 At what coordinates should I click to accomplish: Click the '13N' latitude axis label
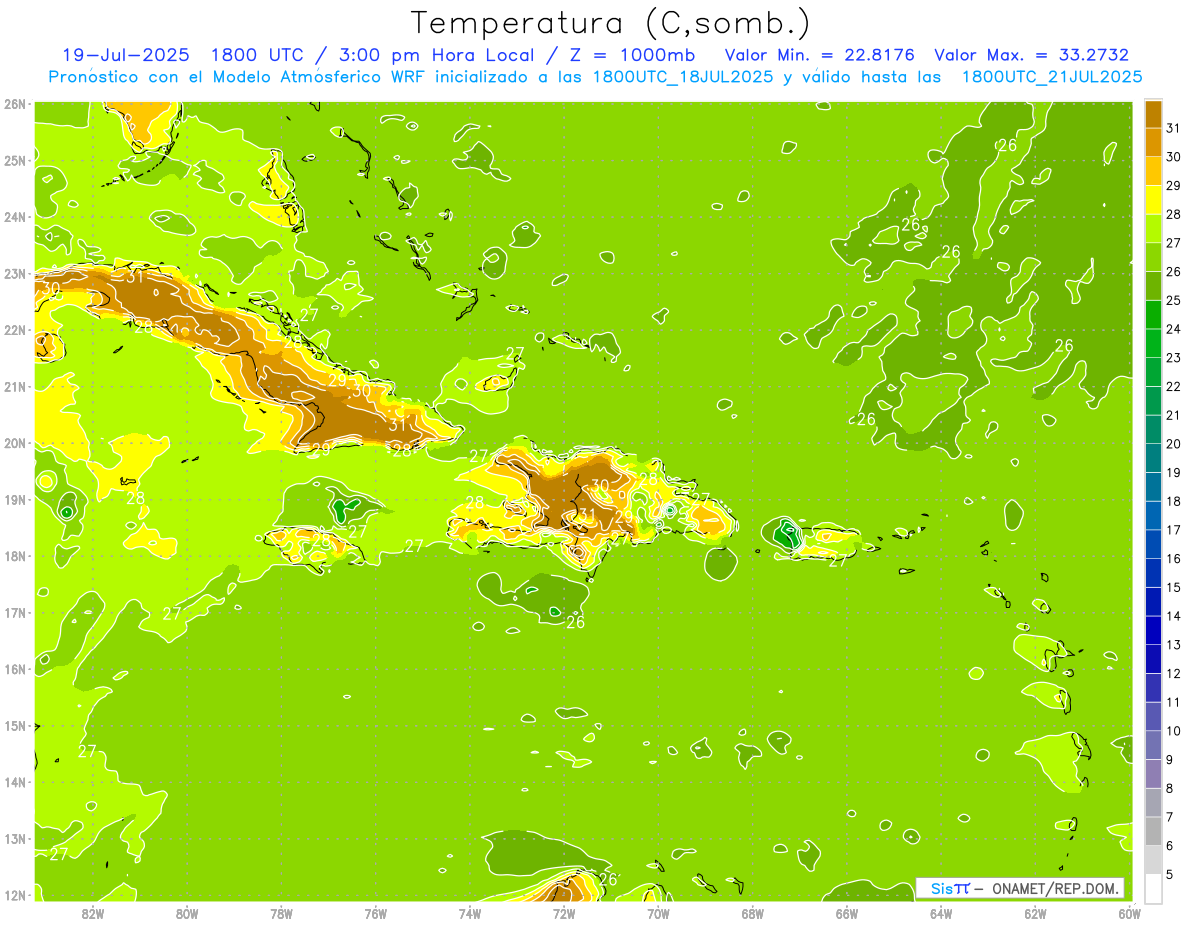point(15,839)
